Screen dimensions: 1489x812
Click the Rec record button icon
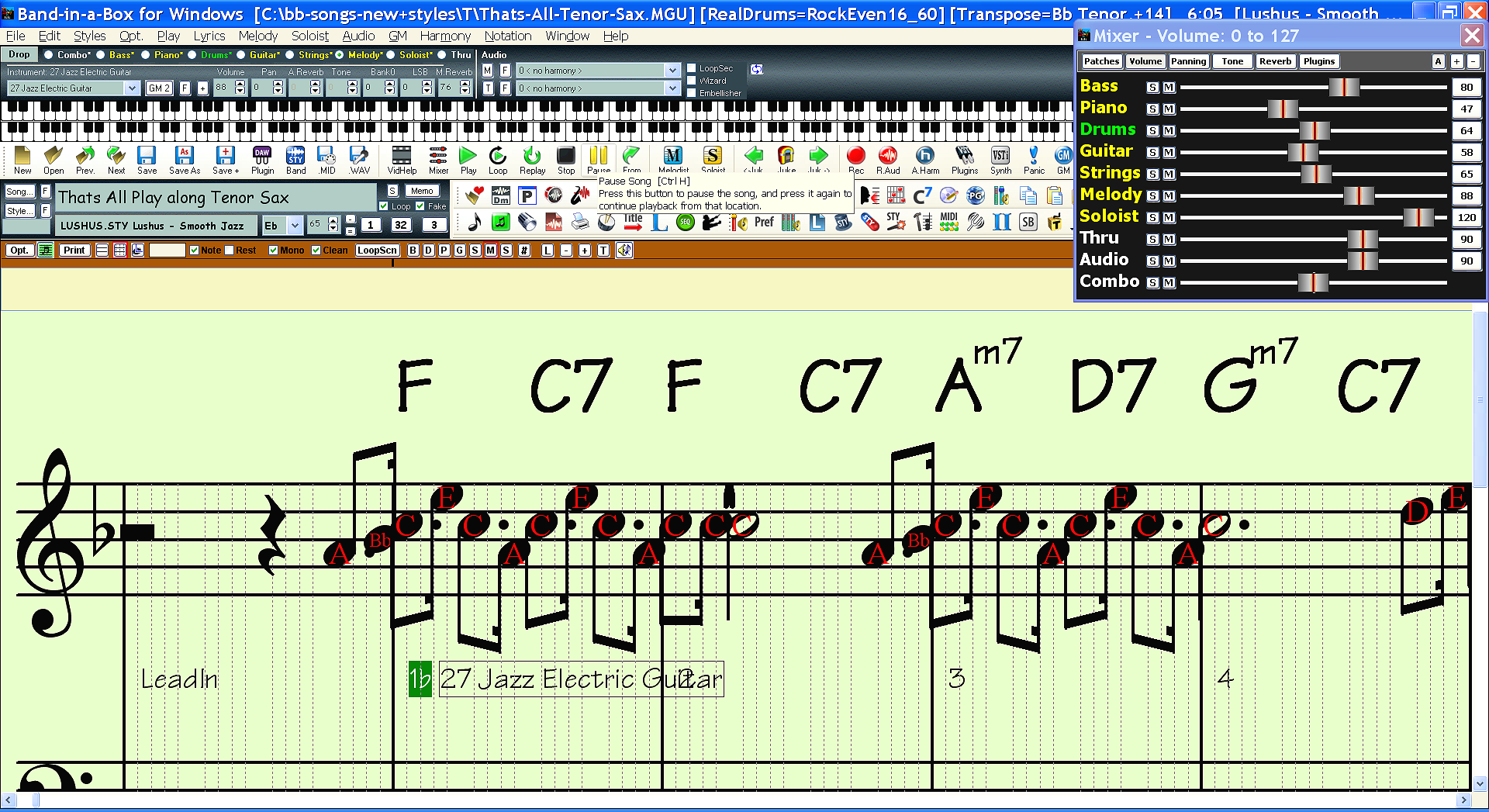855,159
